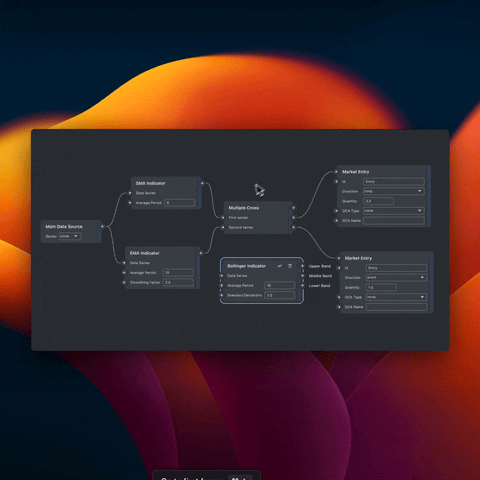
Task: Click Bollinger Data Series input port
Action: click(221, 276)
